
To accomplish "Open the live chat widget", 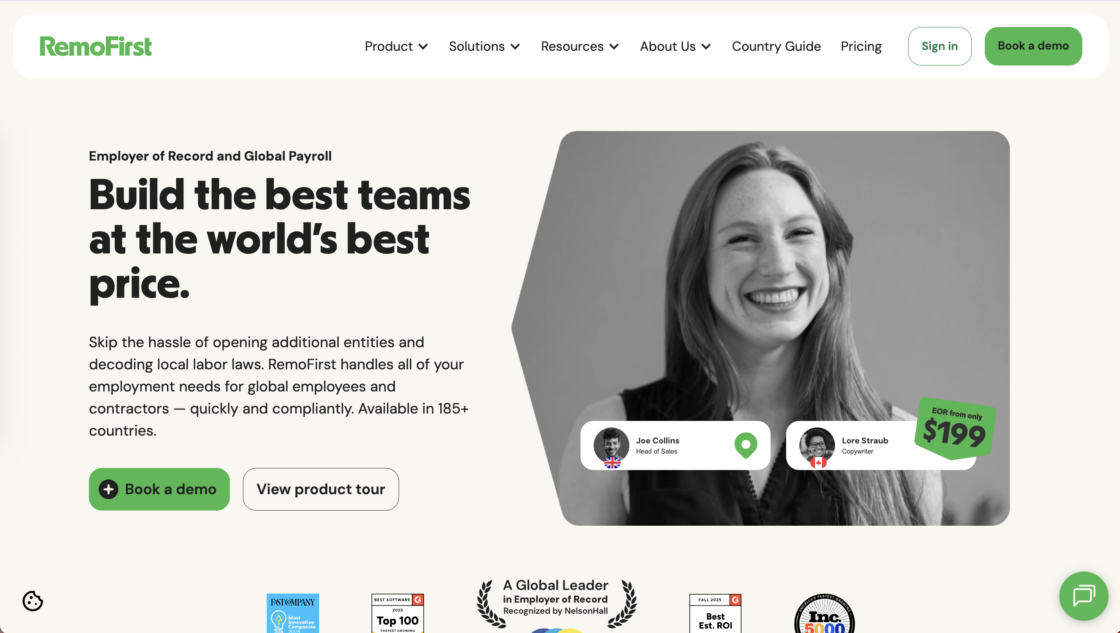I will pyautogui.click(x=1084, y=597).
